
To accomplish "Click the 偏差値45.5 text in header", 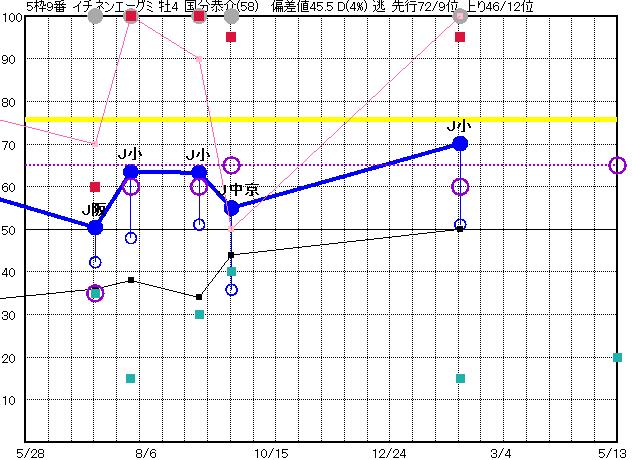I will pyautogui.click(x=280, y=7).
